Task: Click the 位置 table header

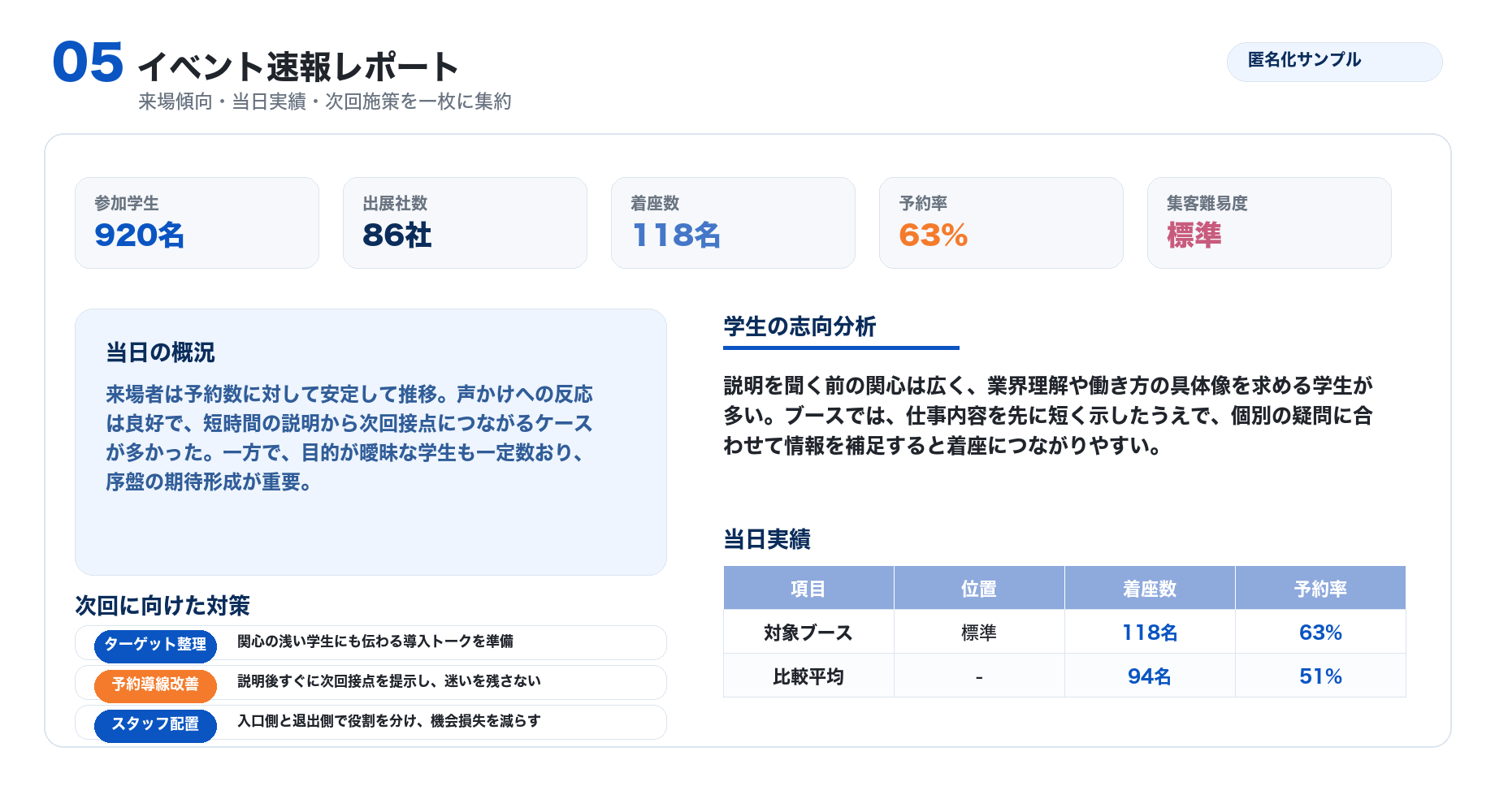Action: pos(979,588)
